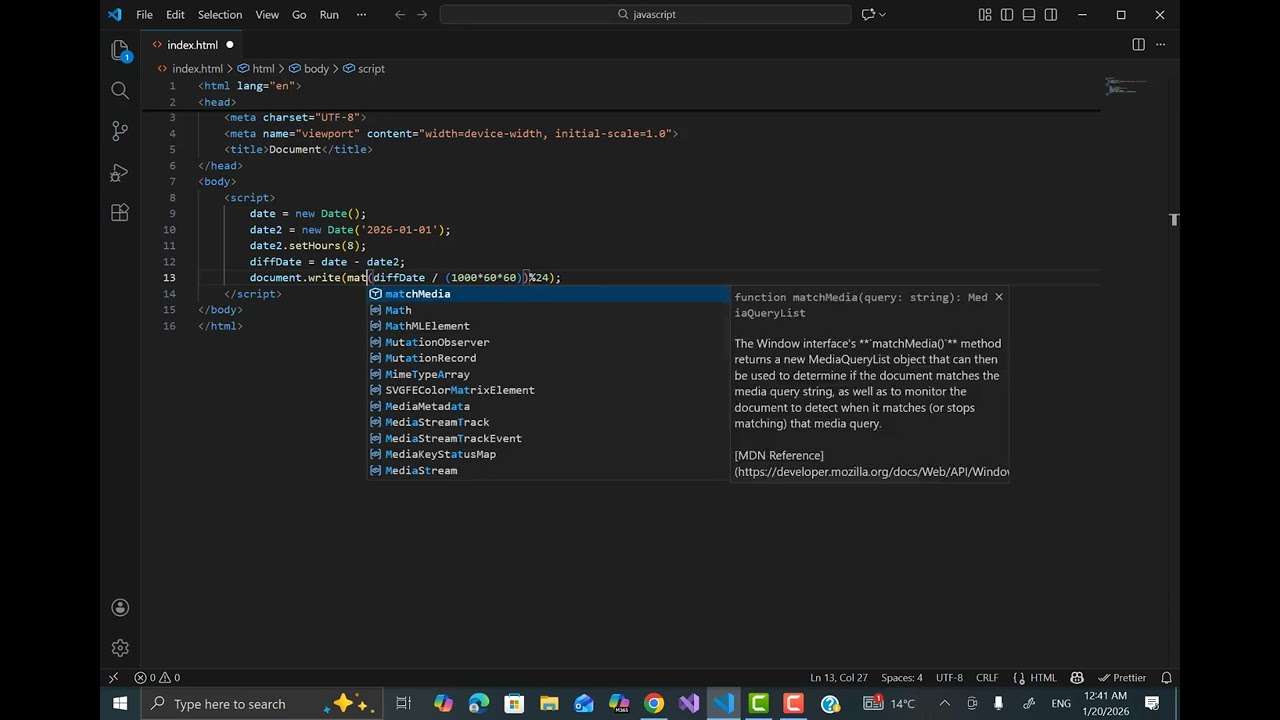Click the Spaces: 4 indentation setting
The image size is (1280, 720).
coord(902,677)
